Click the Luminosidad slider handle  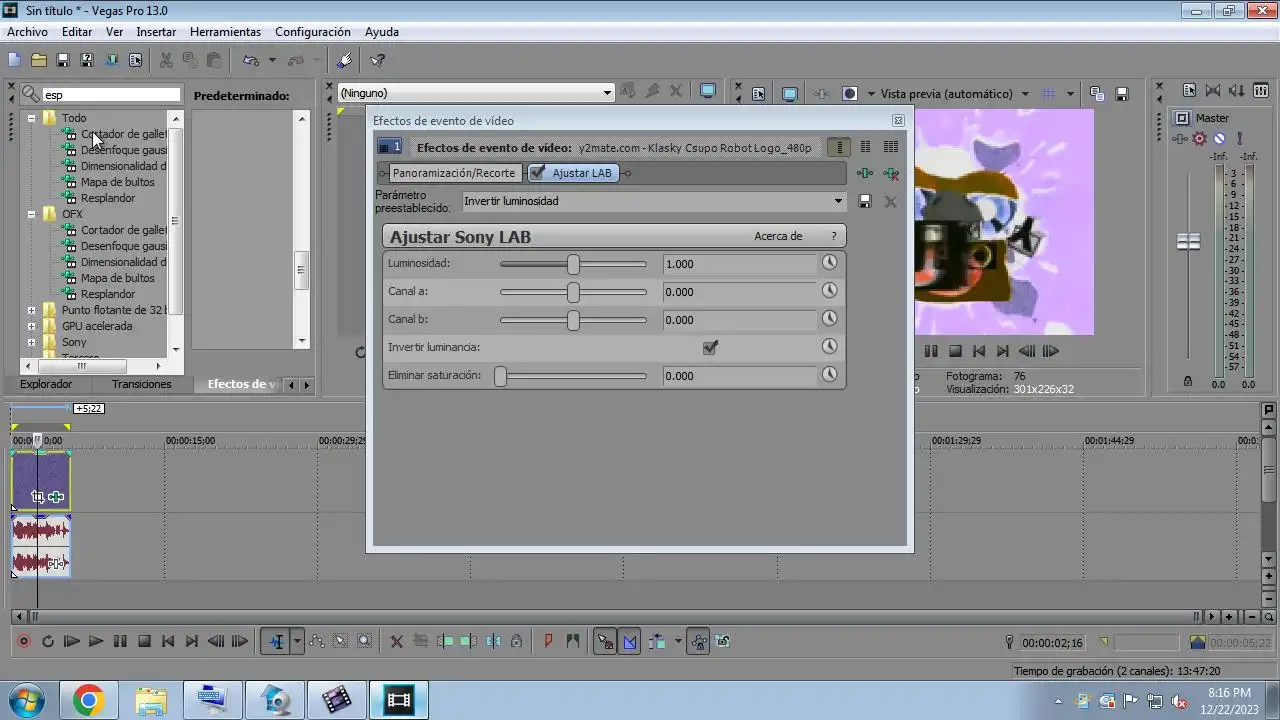tap(573, 264)
